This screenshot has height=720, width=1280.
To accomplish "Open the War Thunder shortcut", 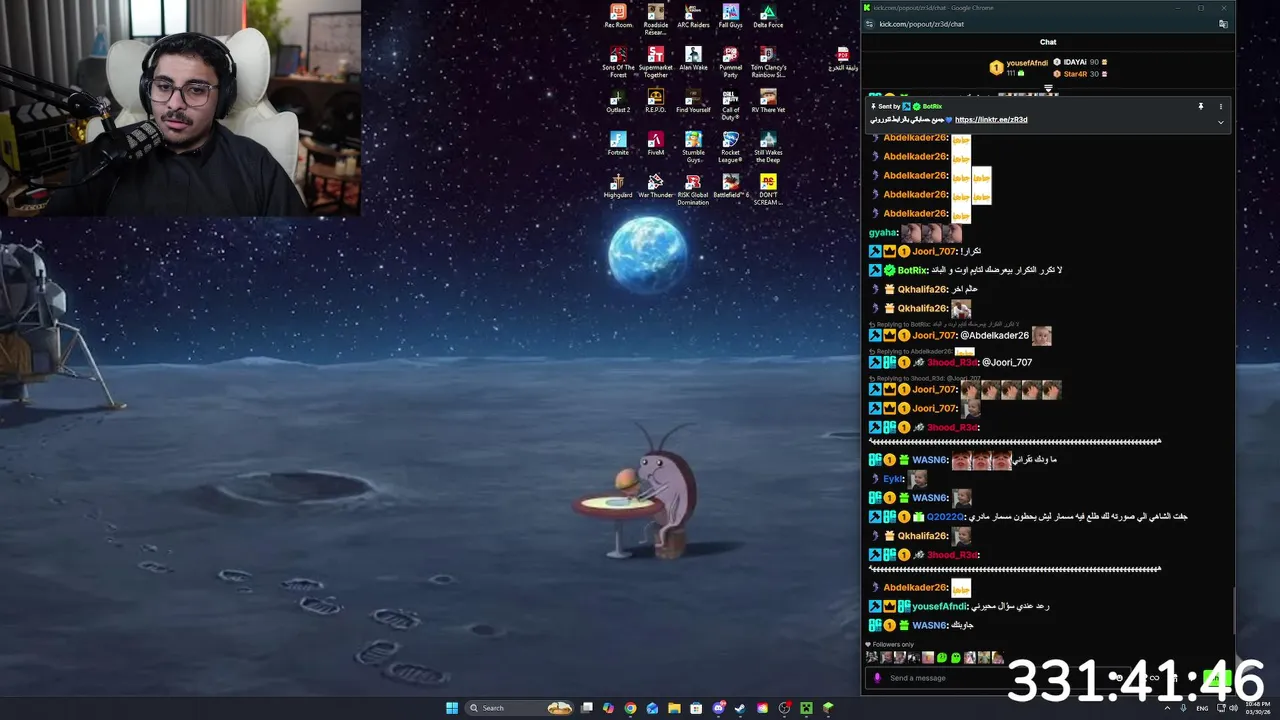I will [656, 185].
